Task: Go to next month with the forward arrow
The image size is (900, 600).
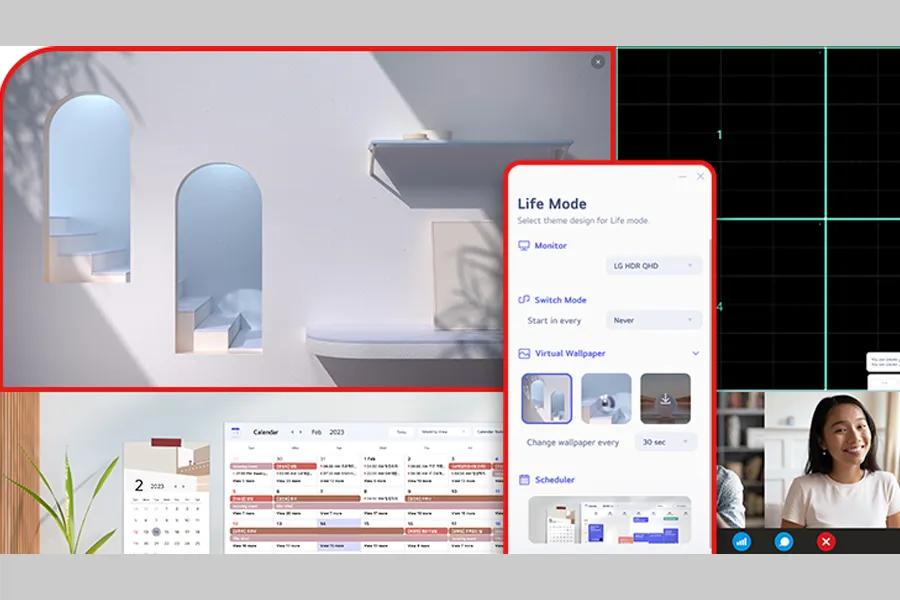Action: point(300,430)
